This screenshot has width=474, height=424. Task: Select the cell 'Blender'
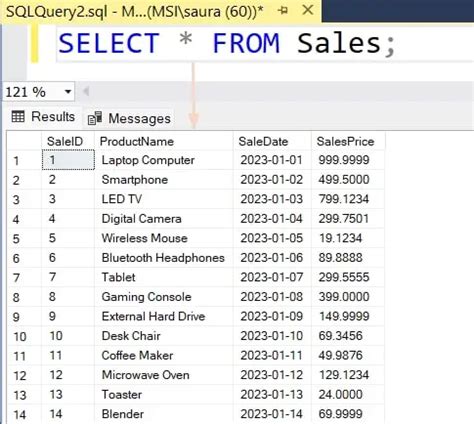pyautogui.click(x=164, y=414)
